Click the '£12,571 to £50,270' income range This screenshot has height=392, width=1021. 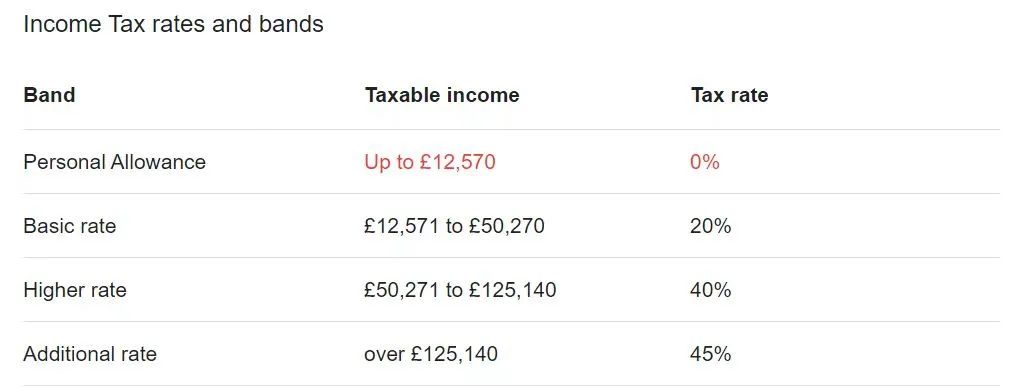(x=455, y=226)
